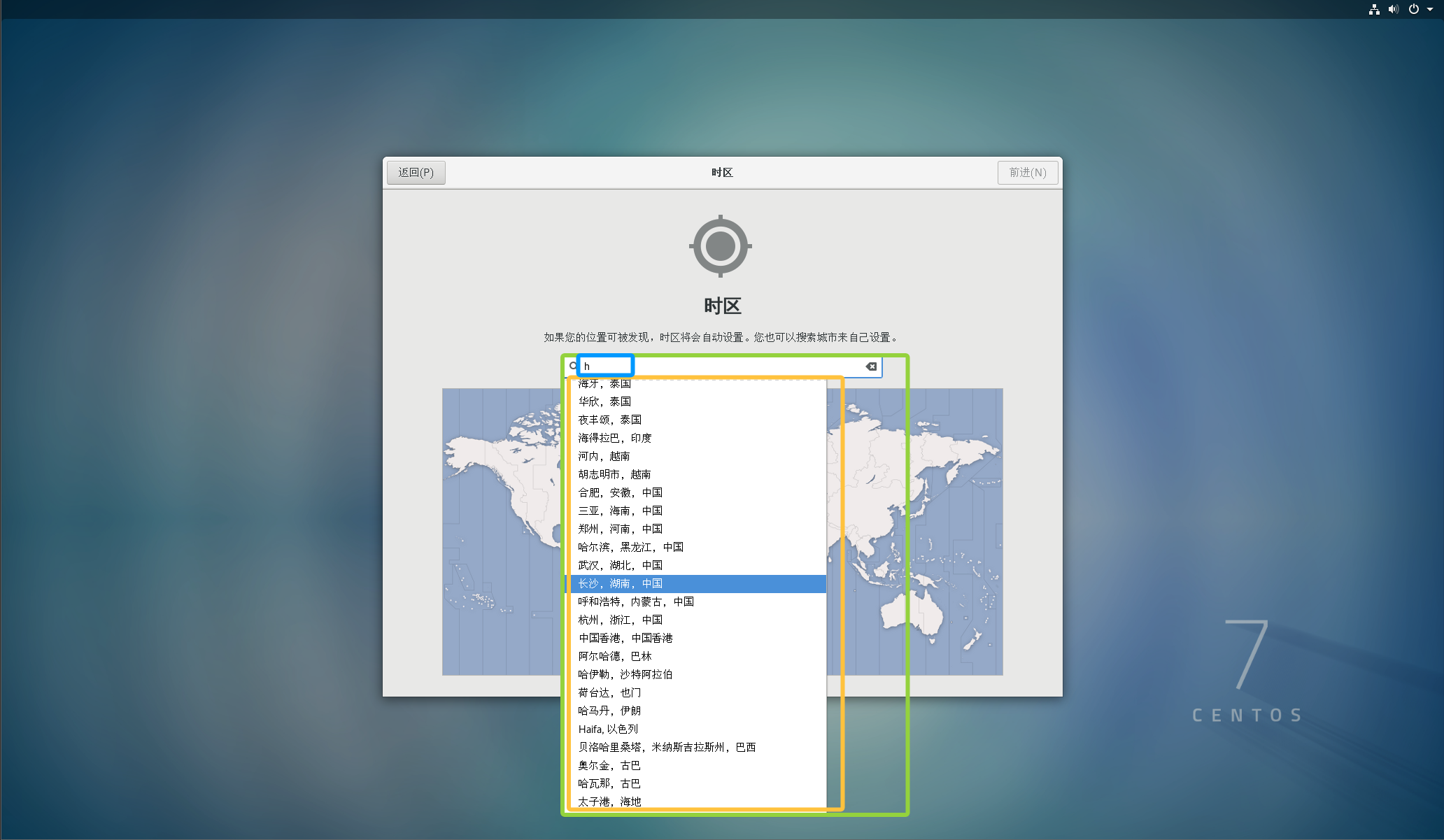Click the location target icon above 时区
The height and width of the screenshot is (840, 1444).
coord(721,246)
